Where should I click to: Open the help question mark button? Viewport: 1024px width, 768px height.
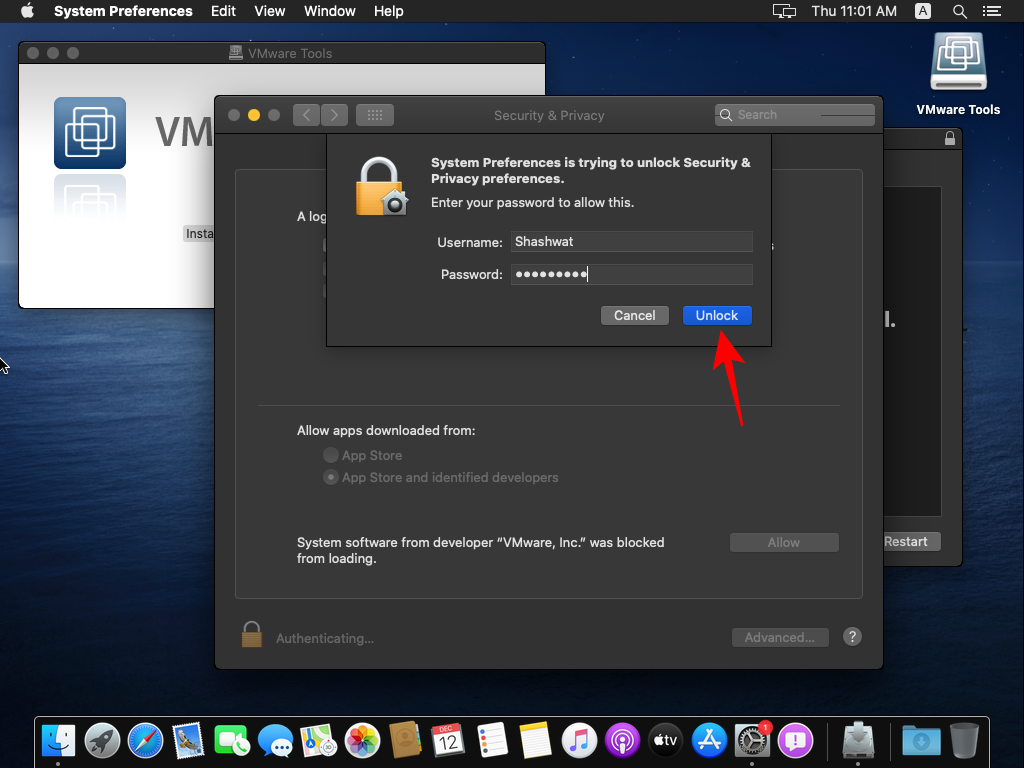click(852, 637)
